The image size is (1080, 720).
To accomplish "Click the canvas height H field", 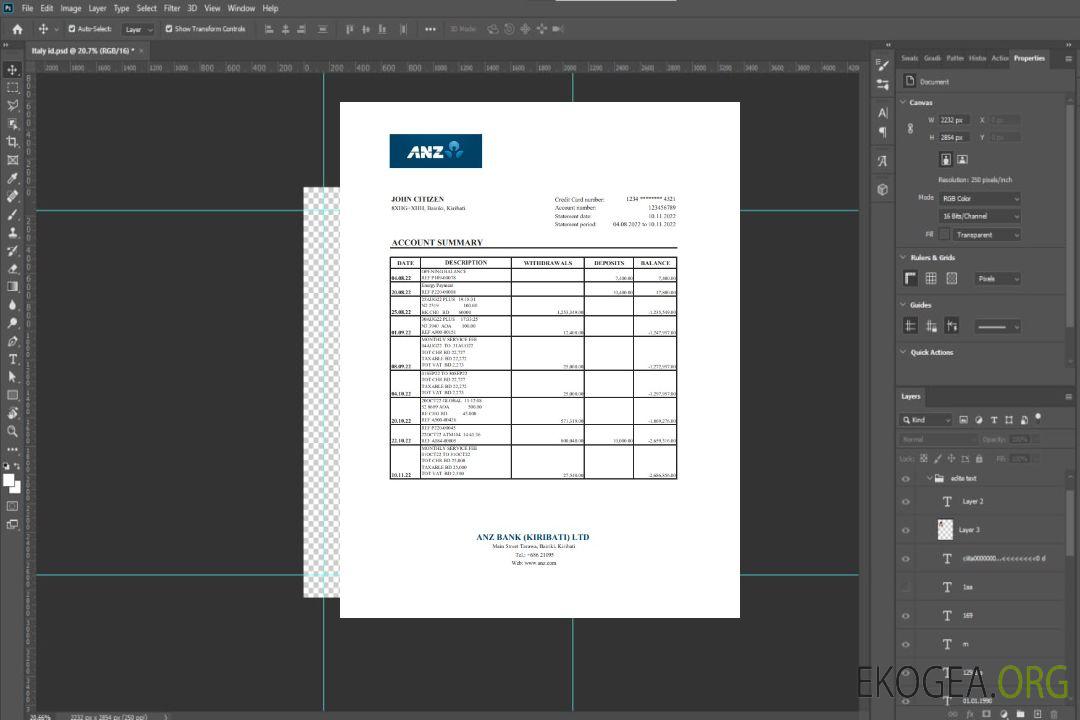I will pyautogui.click(x=955, y=138).
